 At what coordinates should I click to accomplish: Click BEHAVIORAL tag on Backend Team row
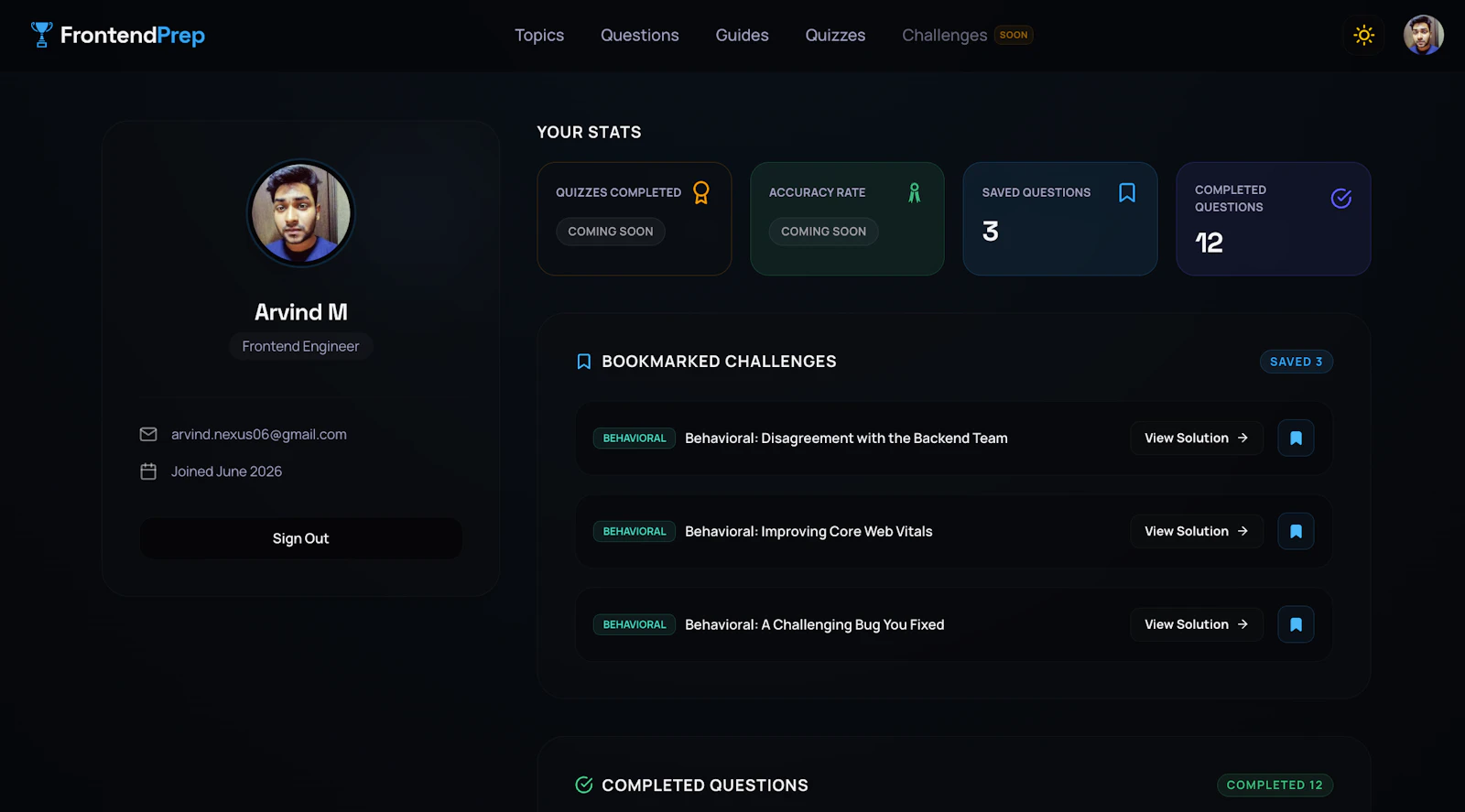click(x=635, y=438)
